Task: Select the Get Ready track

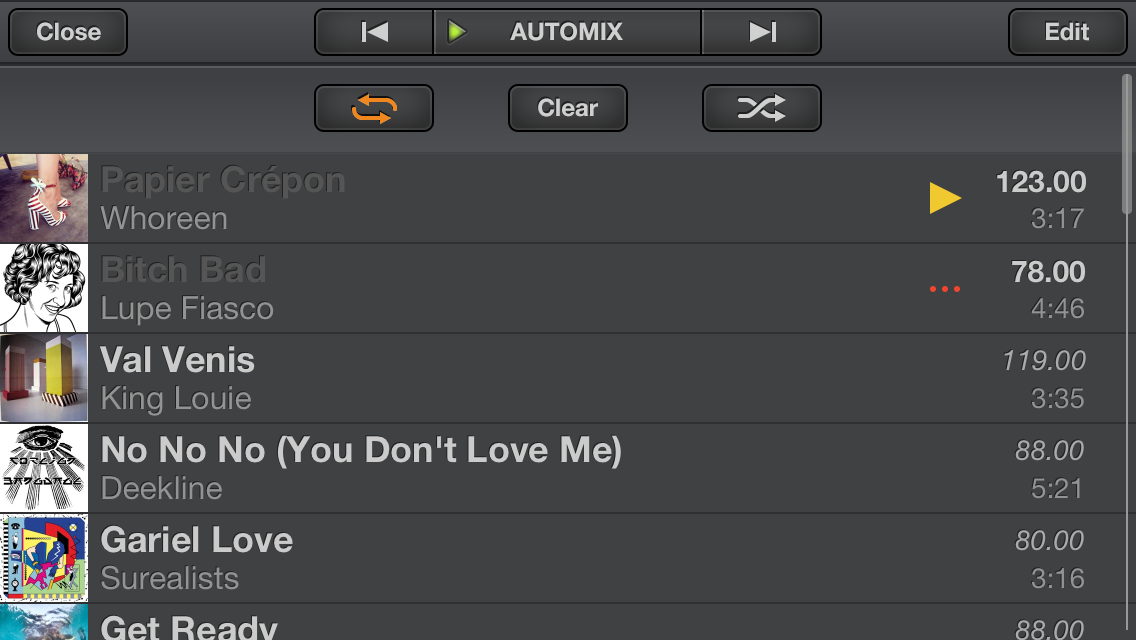Action: (x=500, y=626)
